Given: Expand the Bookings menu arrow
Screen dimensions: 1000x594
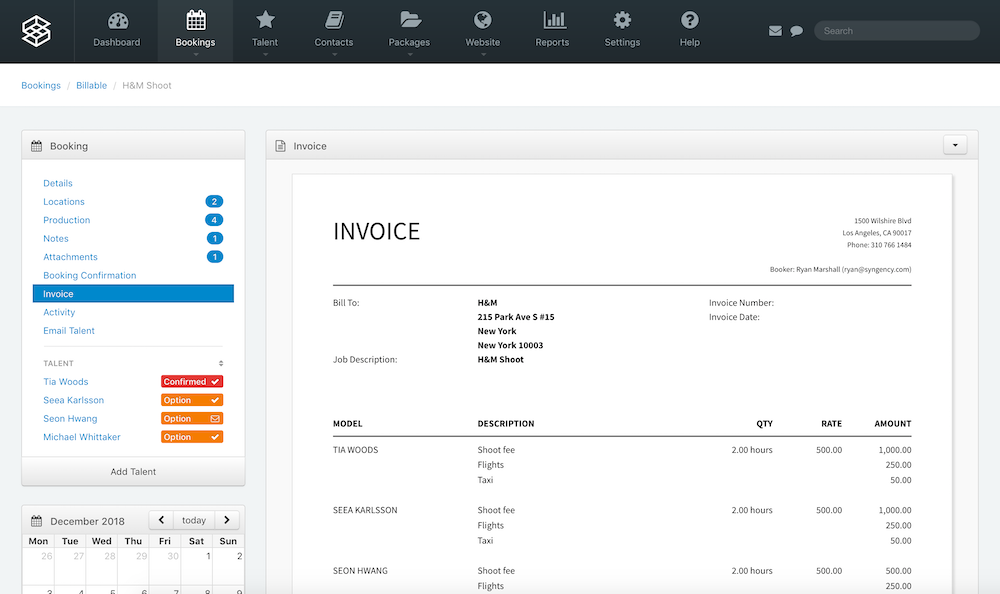Looking at the screenshot, I should pyautogui.click(x=196, y=55).
